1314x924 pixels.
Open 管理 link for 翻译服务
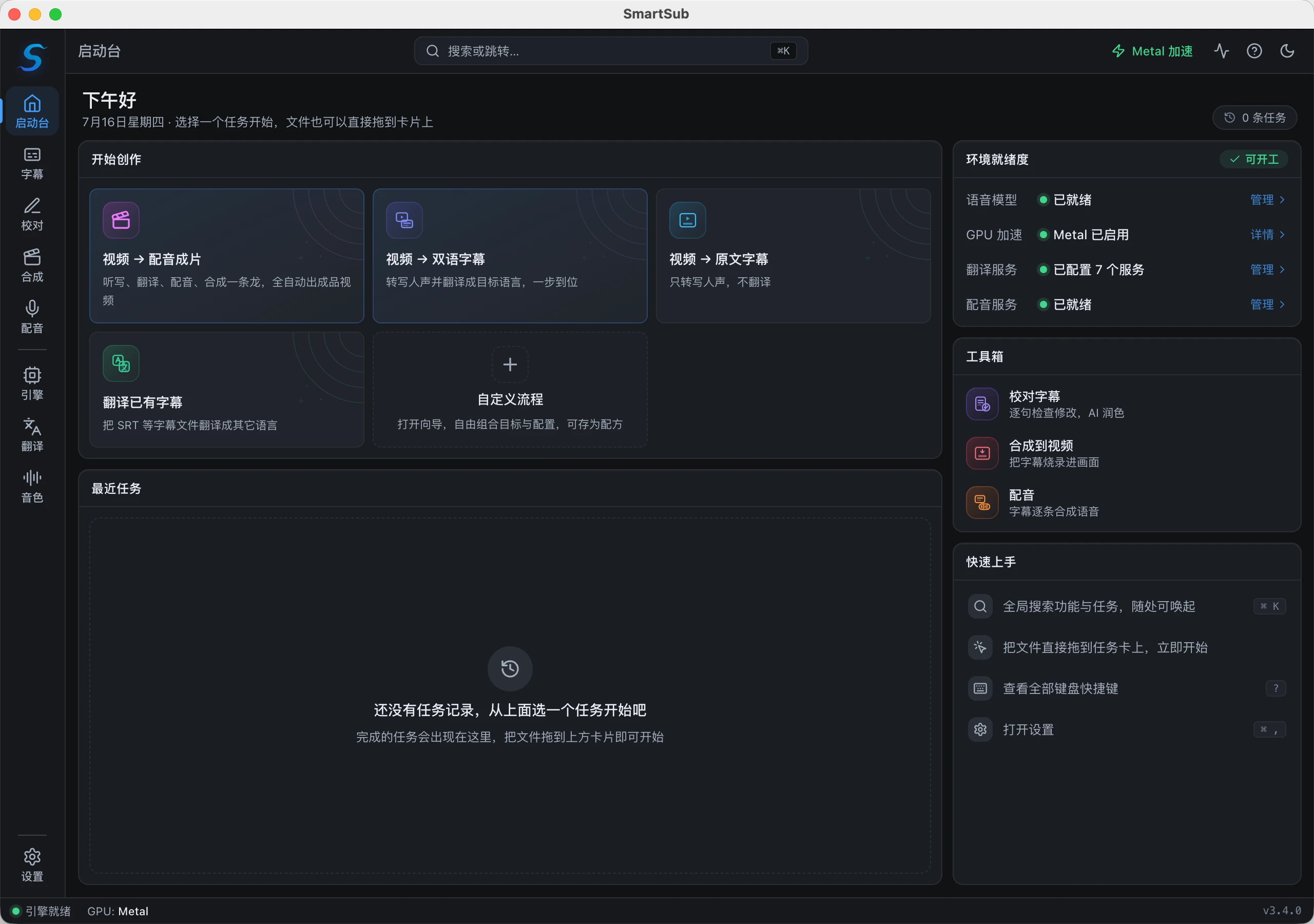[x=1261, y=269]
